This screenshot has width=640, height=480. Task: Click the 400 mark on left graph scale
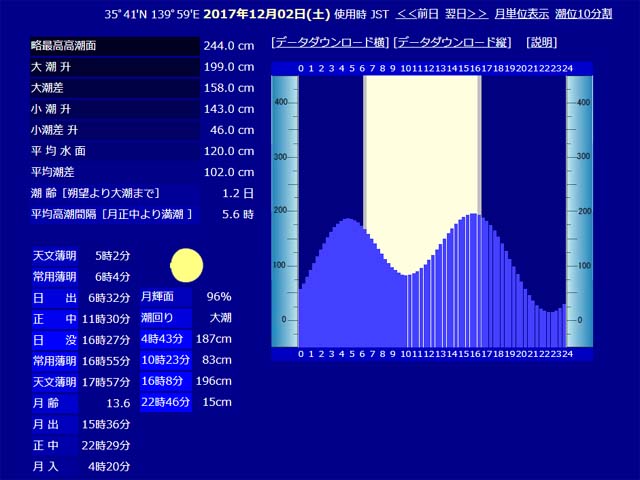coord(280,102)
